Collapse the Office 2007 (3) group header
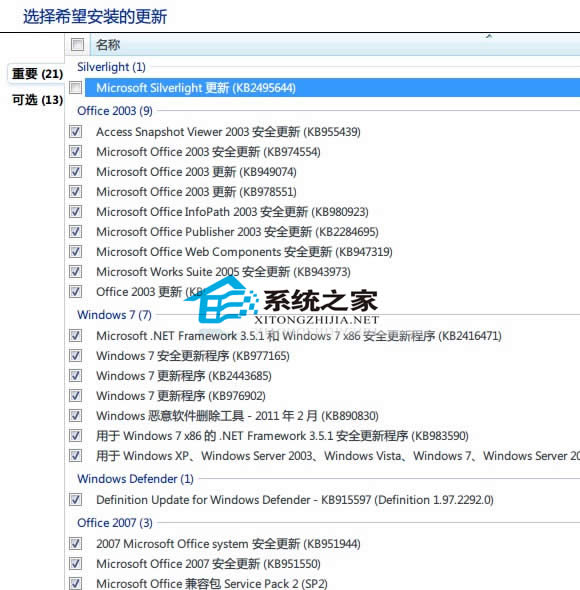 (115, 523)
